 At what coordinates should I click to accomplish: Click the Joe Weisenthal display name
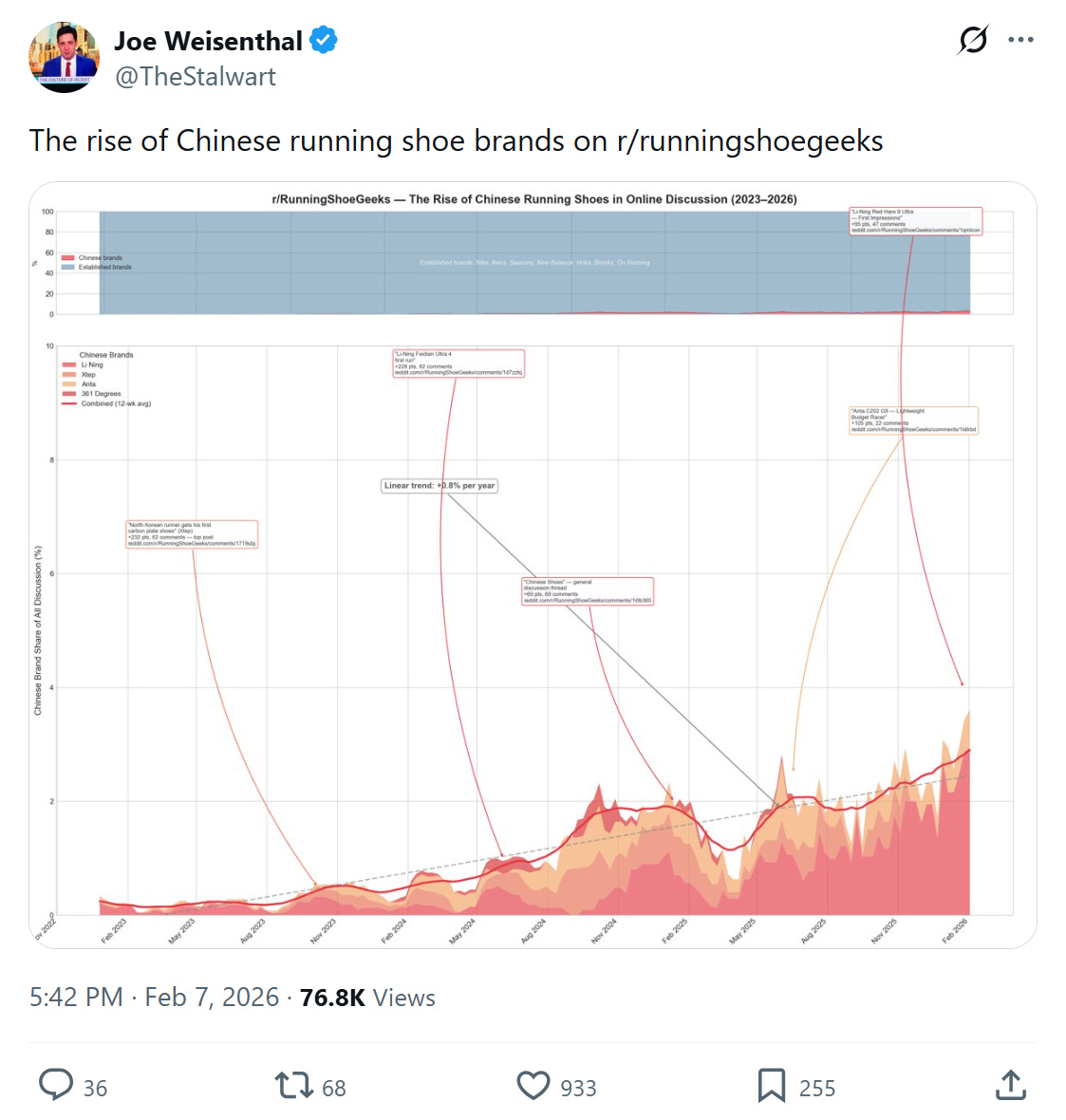208,41
